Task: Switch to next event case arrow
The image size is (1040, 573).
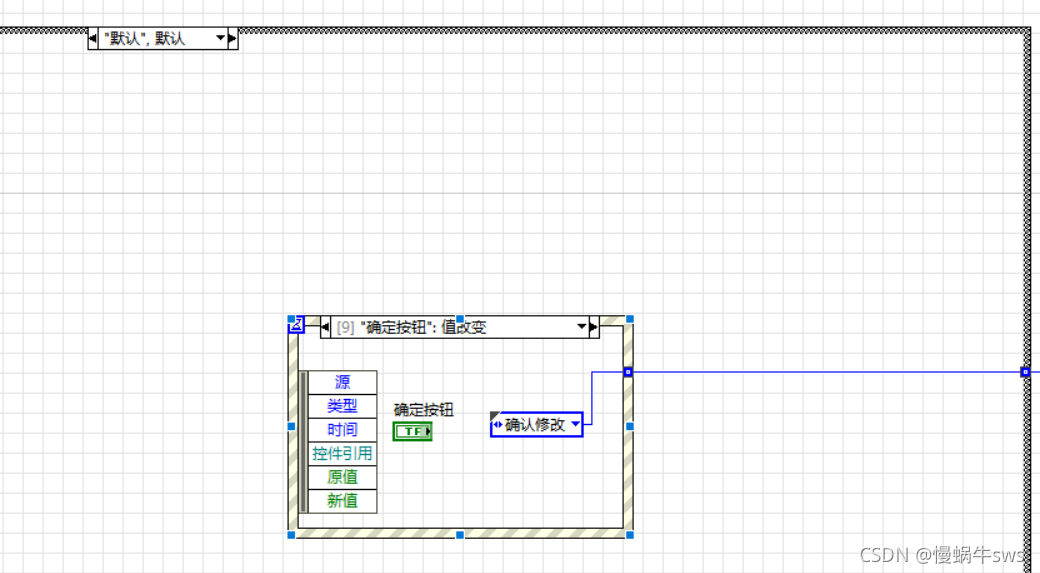Action: pos(594,327)
